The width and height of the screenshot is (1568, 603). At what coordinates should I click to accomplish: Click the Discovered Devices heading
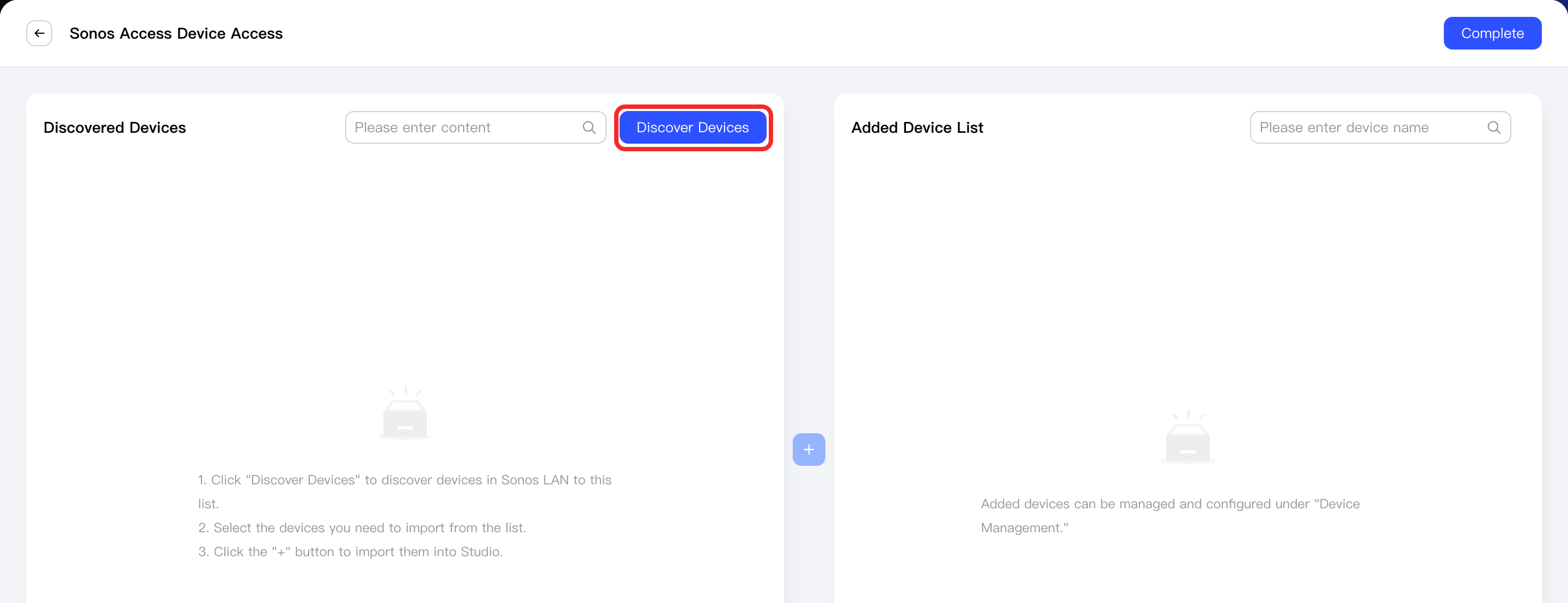click(x=114, y=127)
